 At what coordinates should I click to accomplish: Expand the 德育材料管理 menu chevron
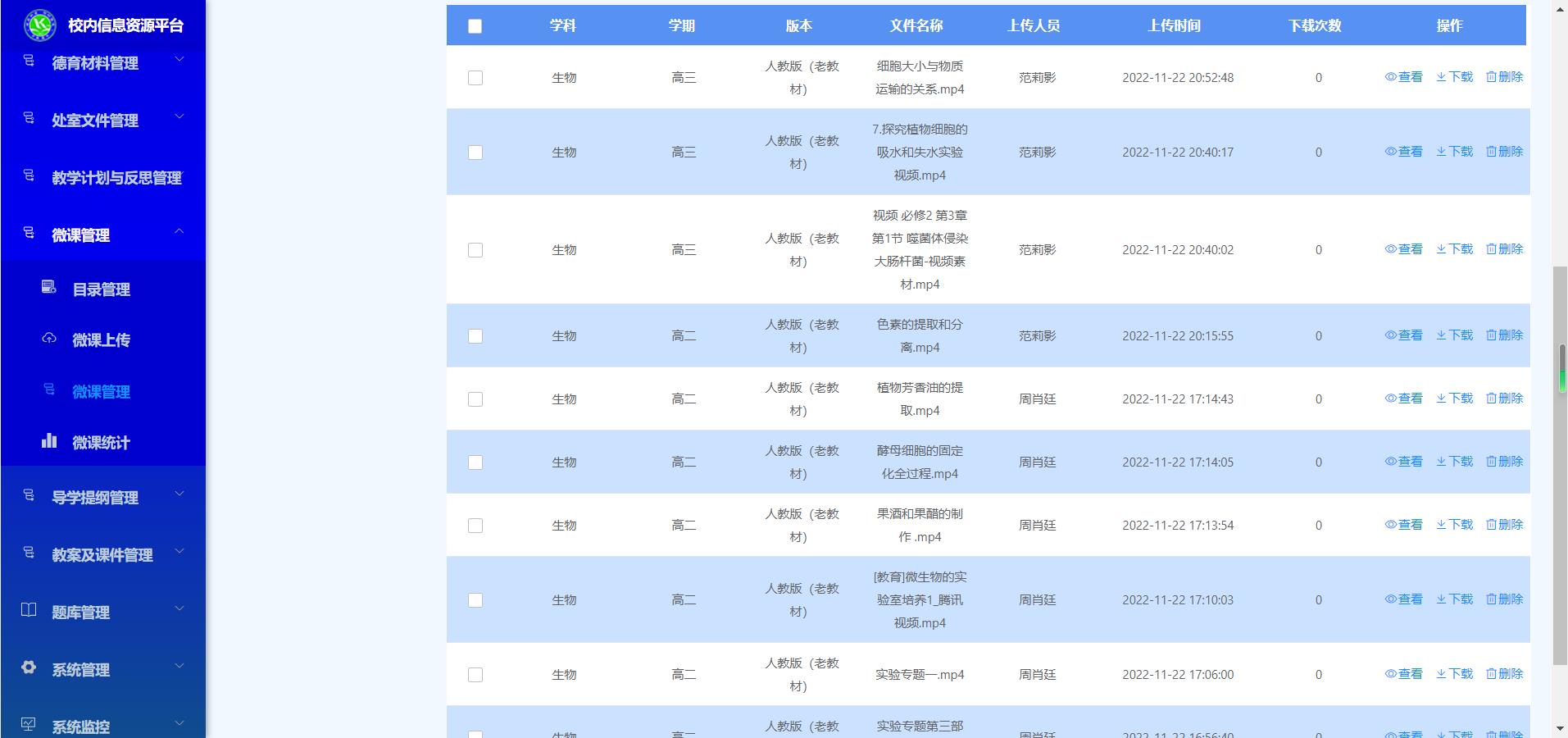(x=180, y=60)
